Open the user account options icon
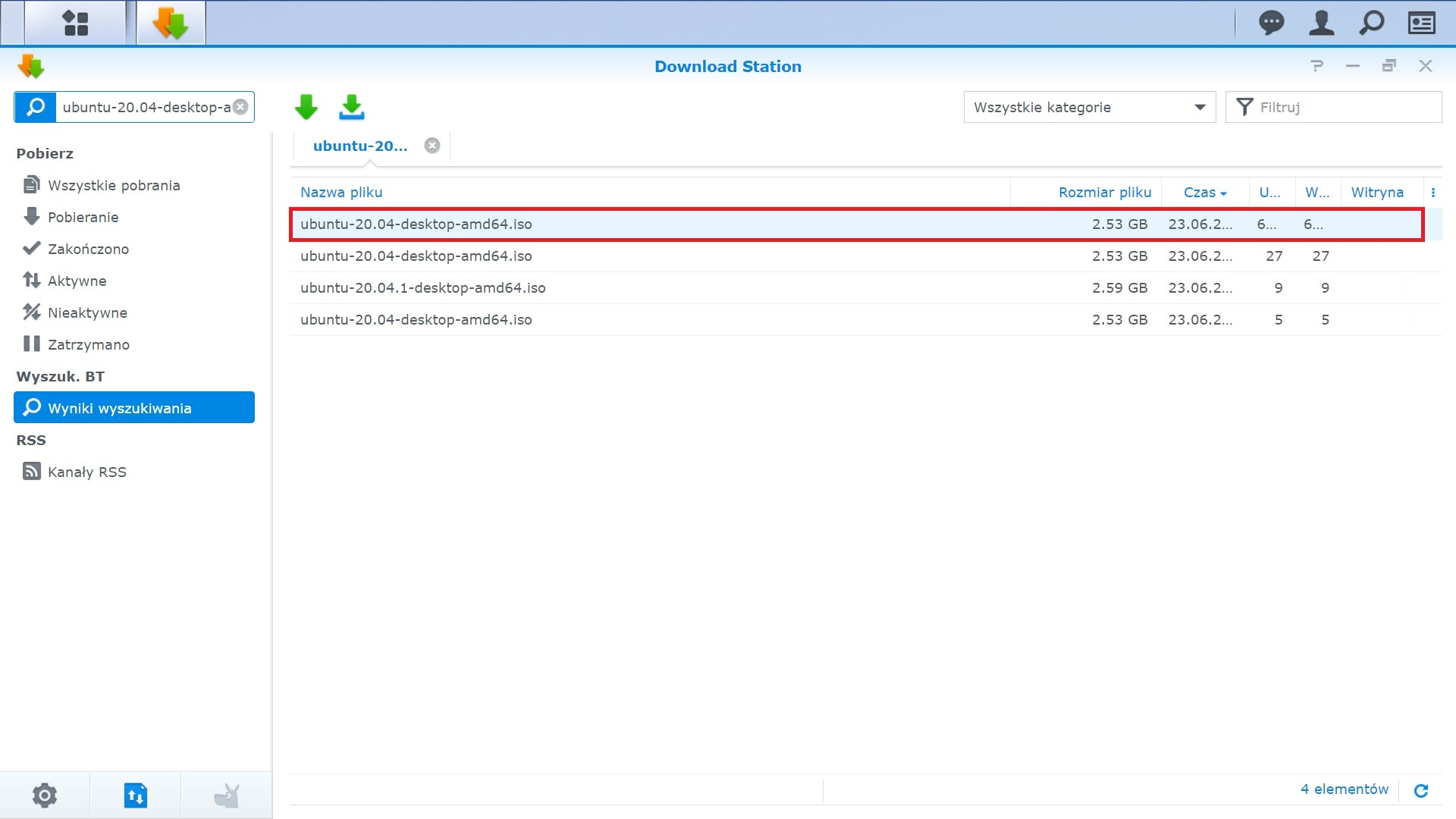The width and height of the screenshot is (1456, 819). coord(1322,23)
